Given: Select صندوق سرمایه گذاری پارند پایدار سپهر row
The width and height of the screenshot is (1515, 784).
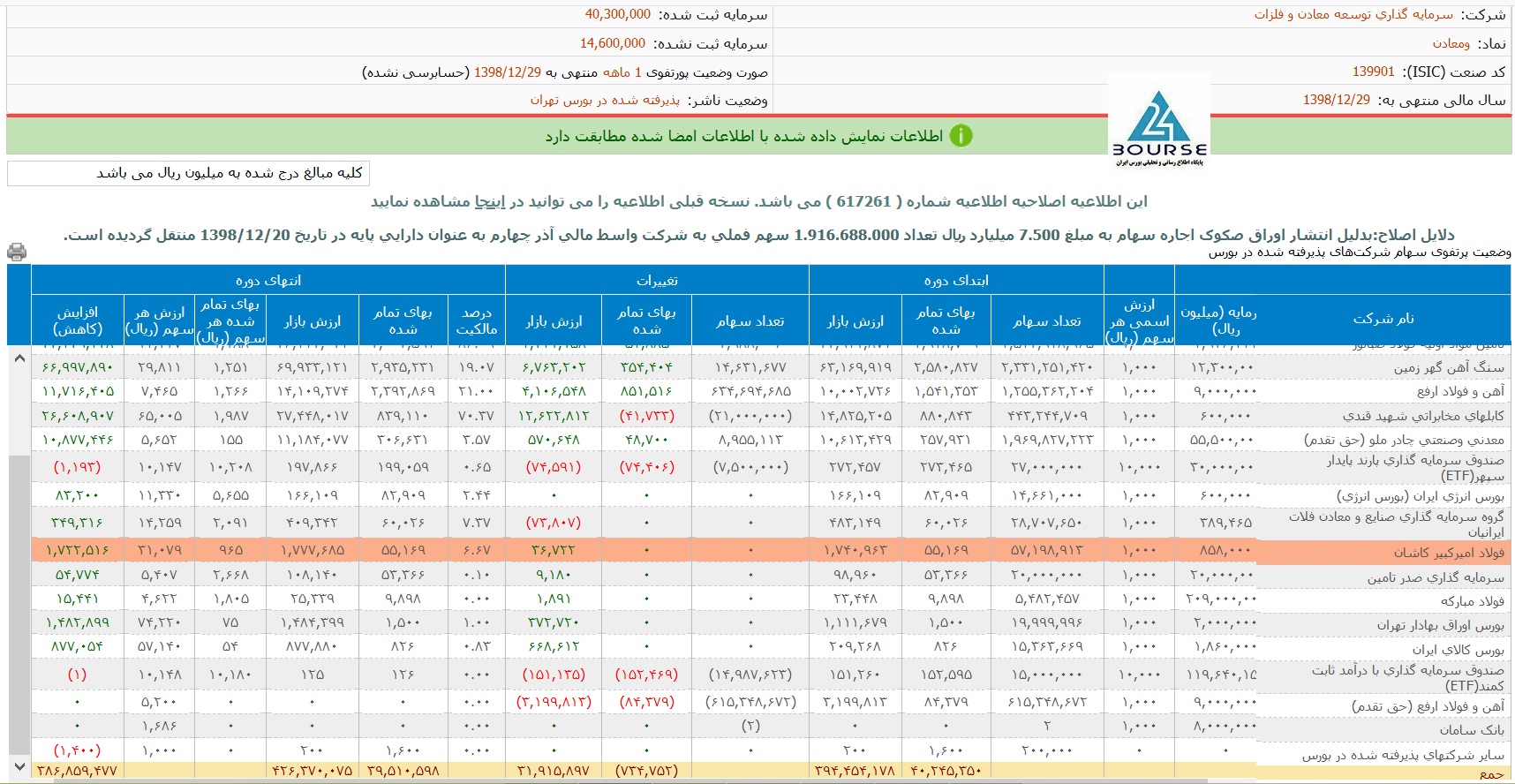Looking at the screenshot, I should pos(1415,468).
